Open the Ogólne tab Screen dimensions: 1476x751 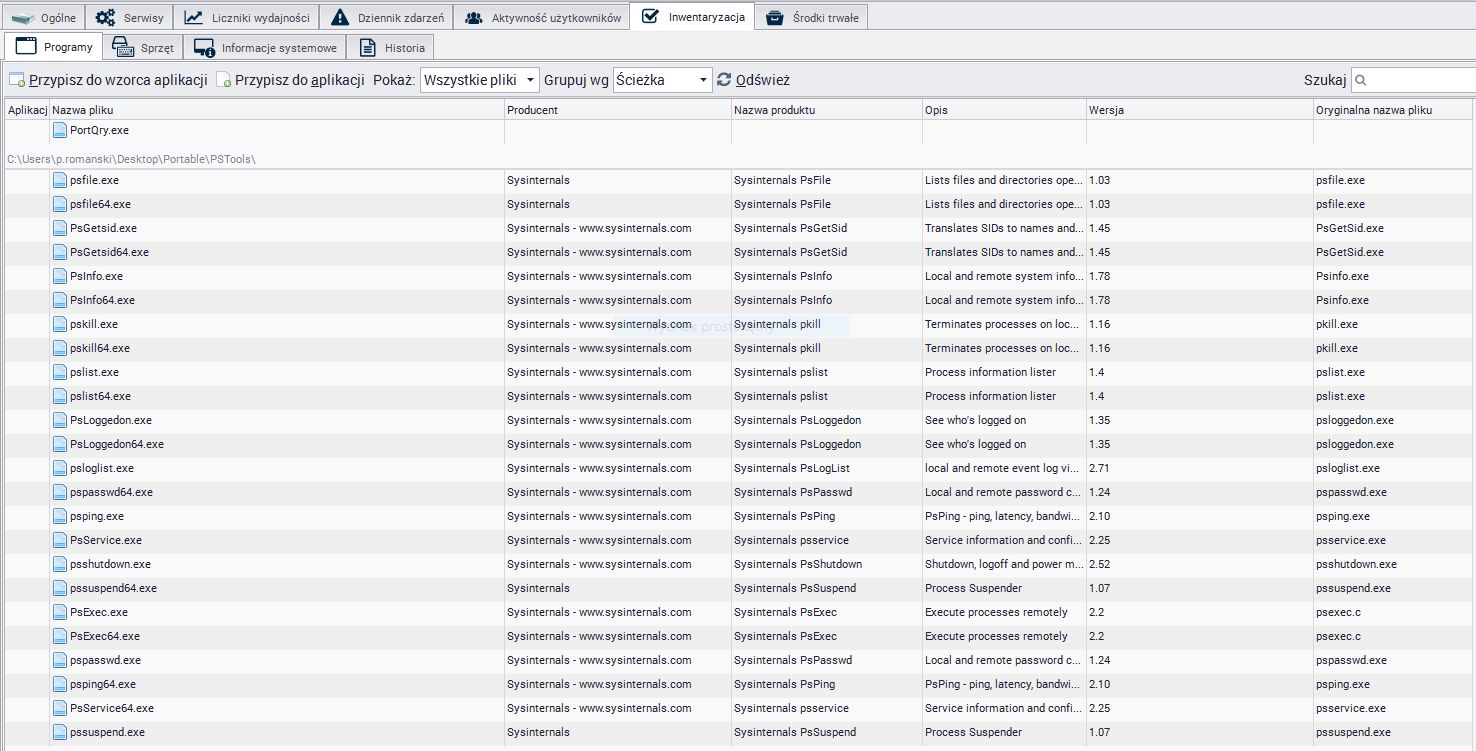(x=44, y=17)
